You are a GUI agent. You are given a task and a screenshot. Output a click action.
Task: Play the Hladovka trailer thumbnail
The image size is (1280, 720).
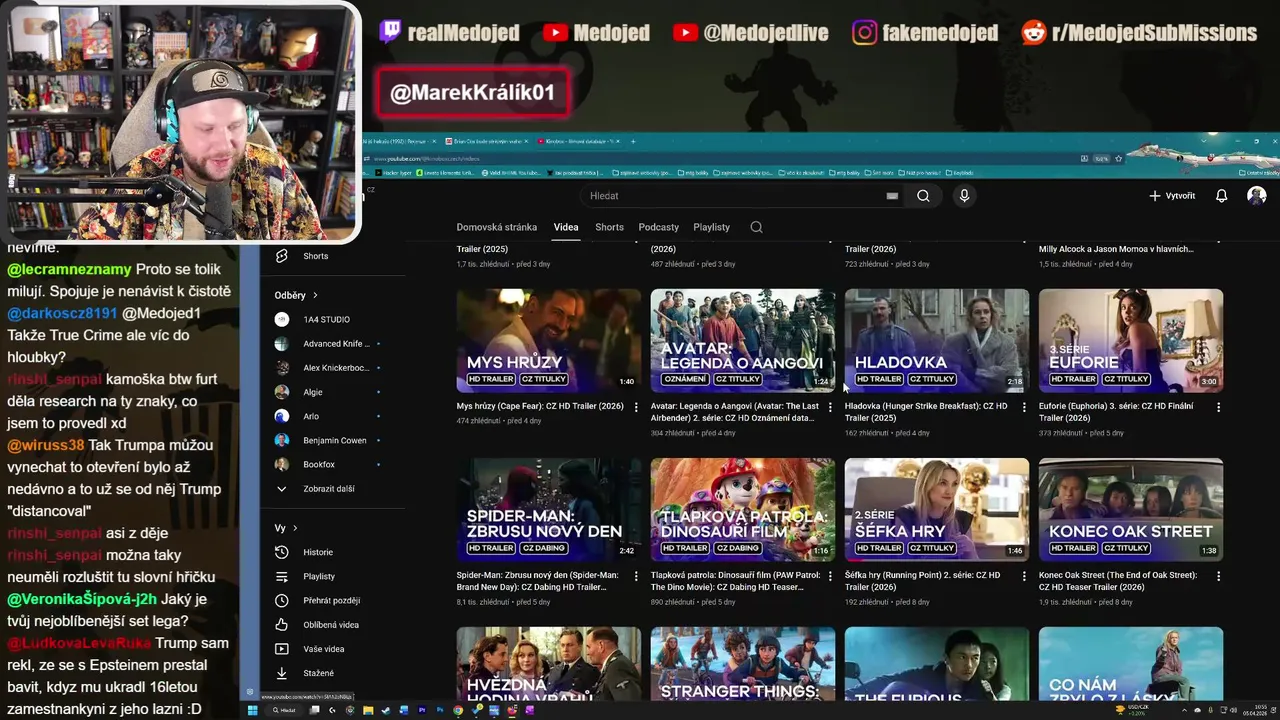pos(937,341)
